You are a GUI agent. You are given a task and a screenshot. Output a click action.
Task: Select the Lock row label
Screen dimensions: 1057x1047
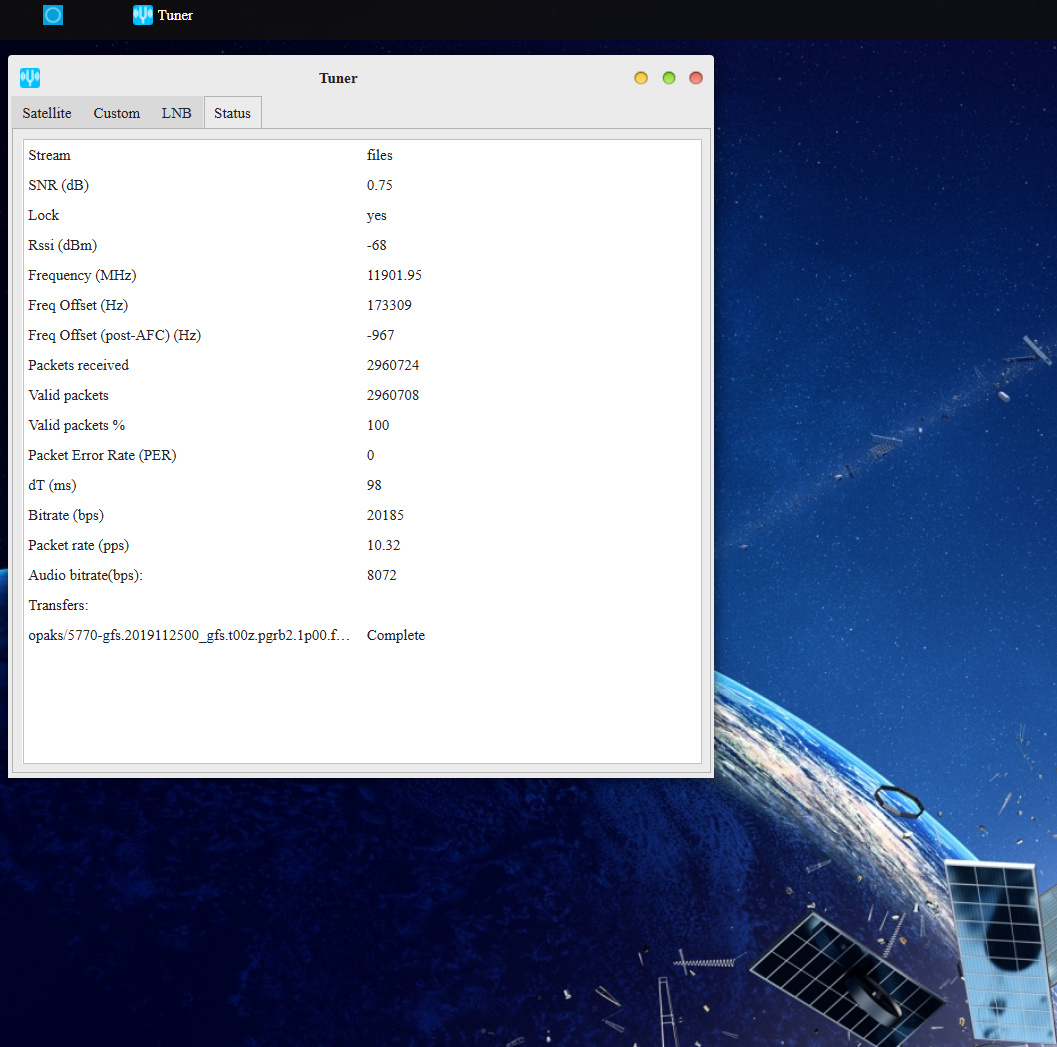point(44,215)
